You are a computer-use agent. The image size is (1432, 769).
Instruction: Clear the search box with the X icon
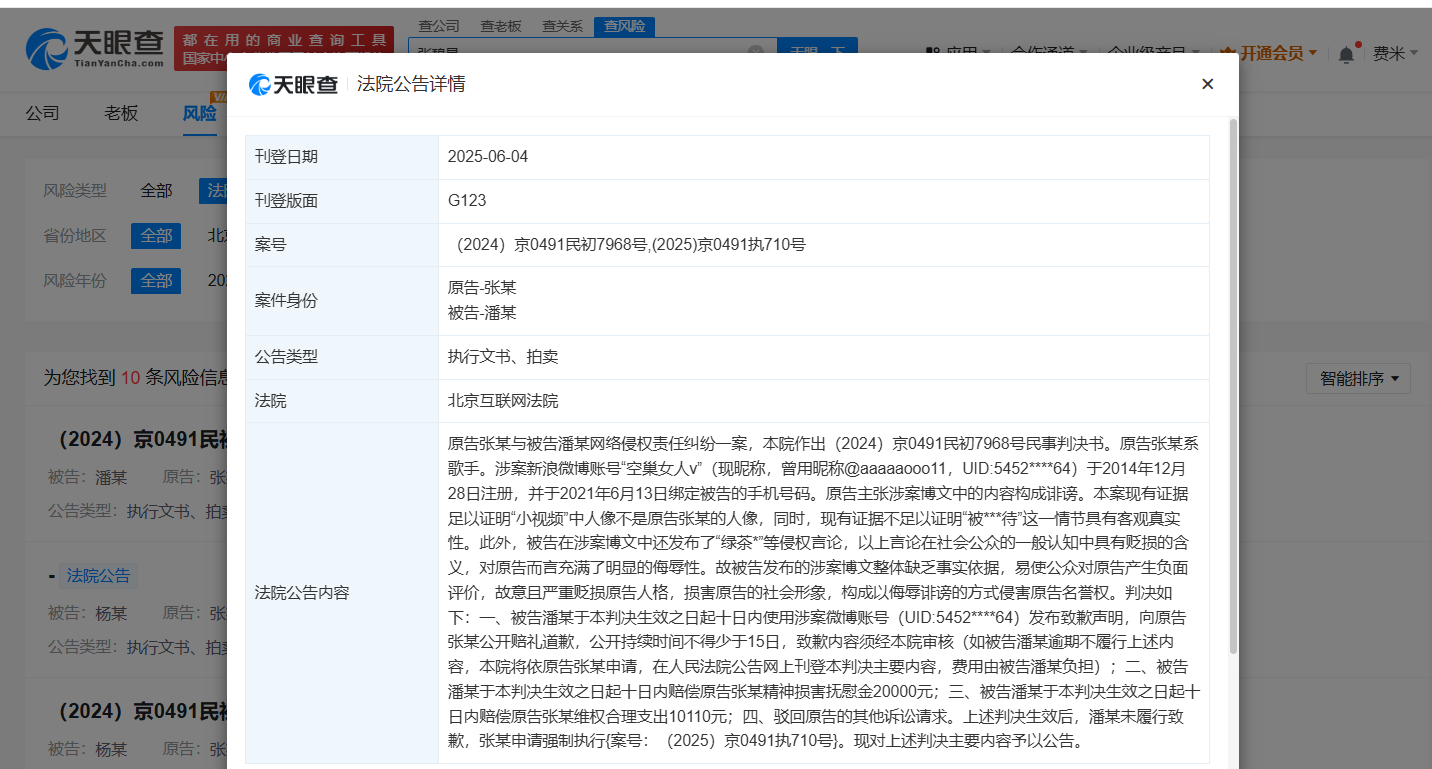coord(756,51)
